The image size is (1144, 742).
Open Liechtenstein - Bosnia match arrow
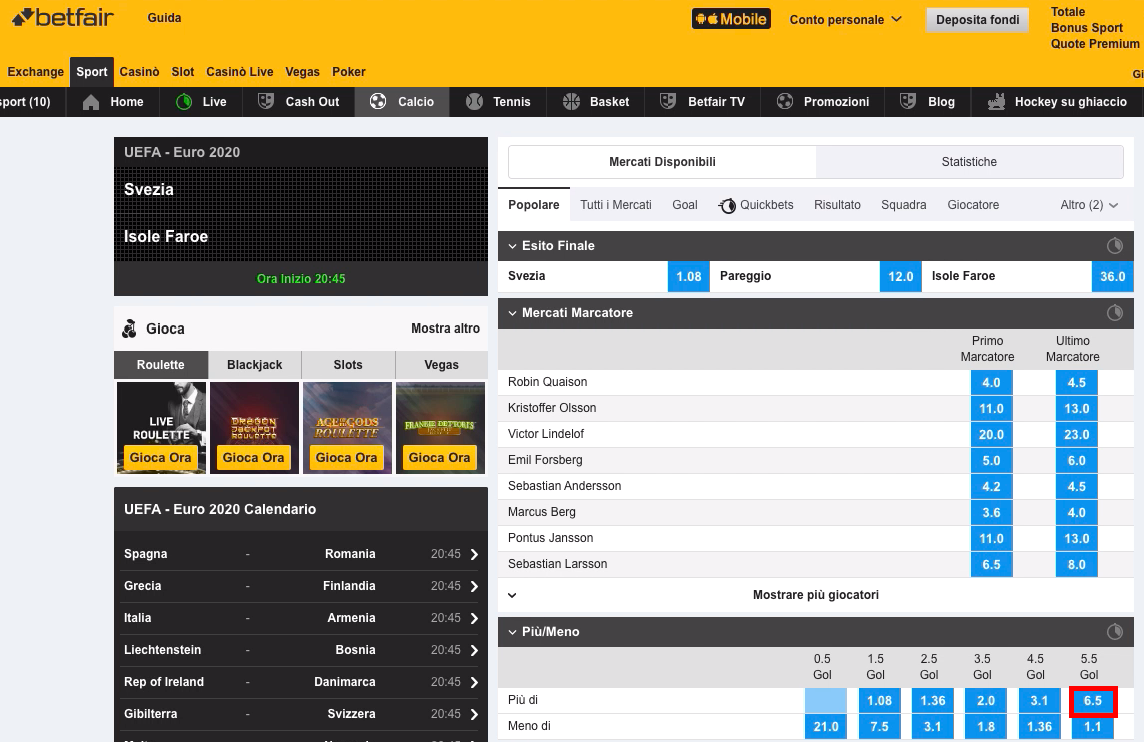(474, 651)
